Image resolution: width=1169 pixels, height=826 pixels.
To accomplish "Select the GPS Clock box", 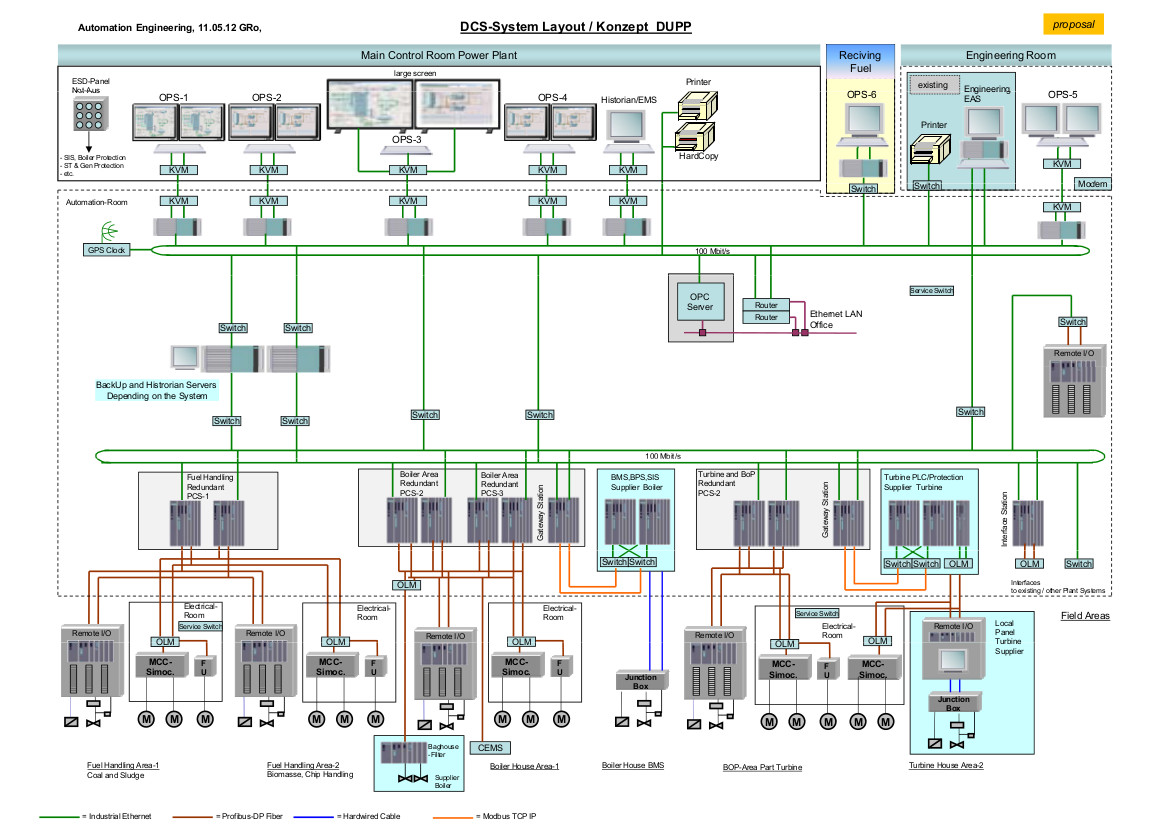I will click(106, 249).
